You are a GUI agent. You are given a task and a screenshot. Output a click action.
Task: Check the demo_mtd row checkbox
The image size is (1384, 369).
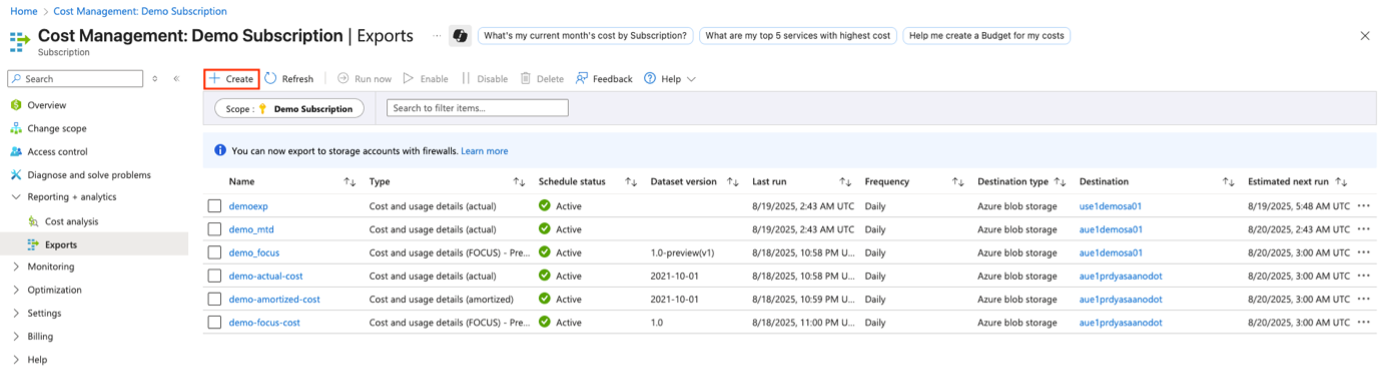(214, 229)
